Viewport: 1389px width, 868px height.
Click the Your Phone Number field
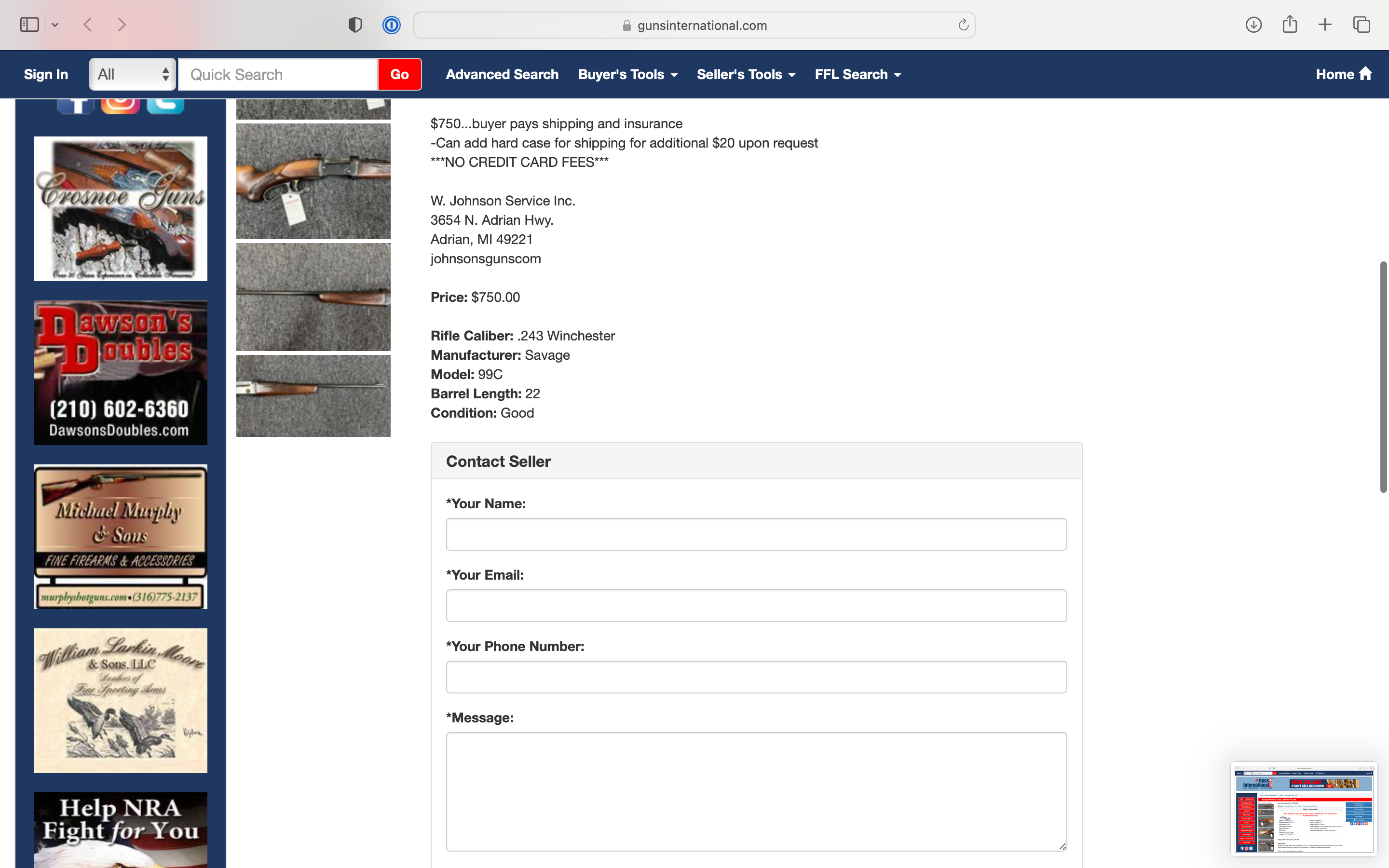(x=757, y=677)
